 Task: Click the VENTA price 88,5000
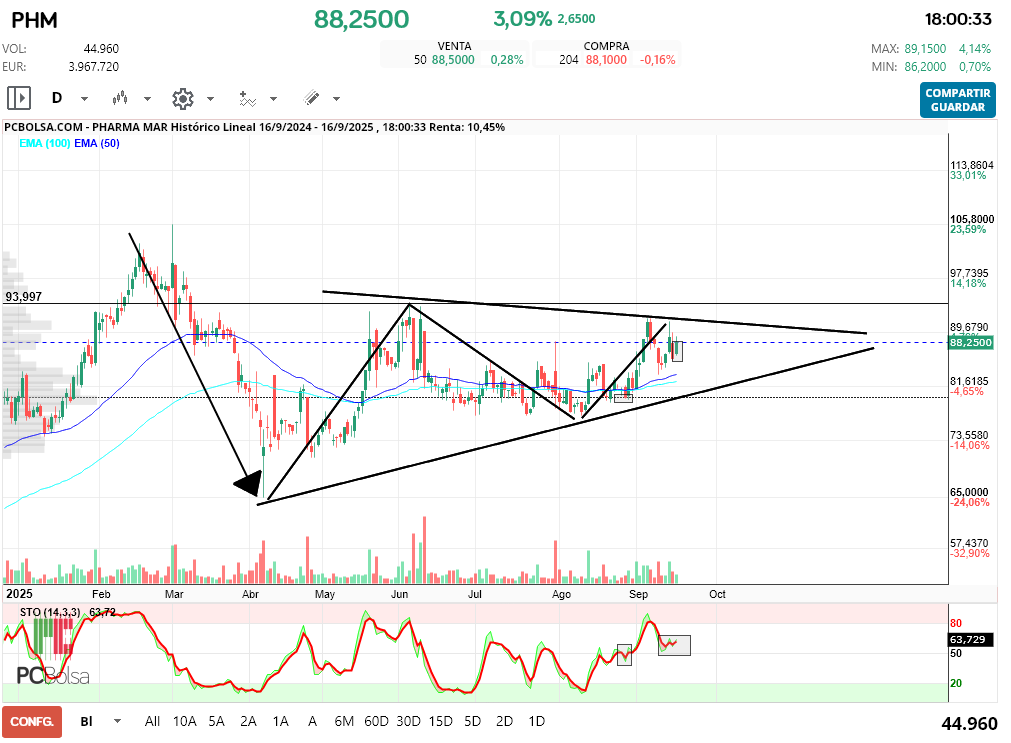[x=453, y=60]
